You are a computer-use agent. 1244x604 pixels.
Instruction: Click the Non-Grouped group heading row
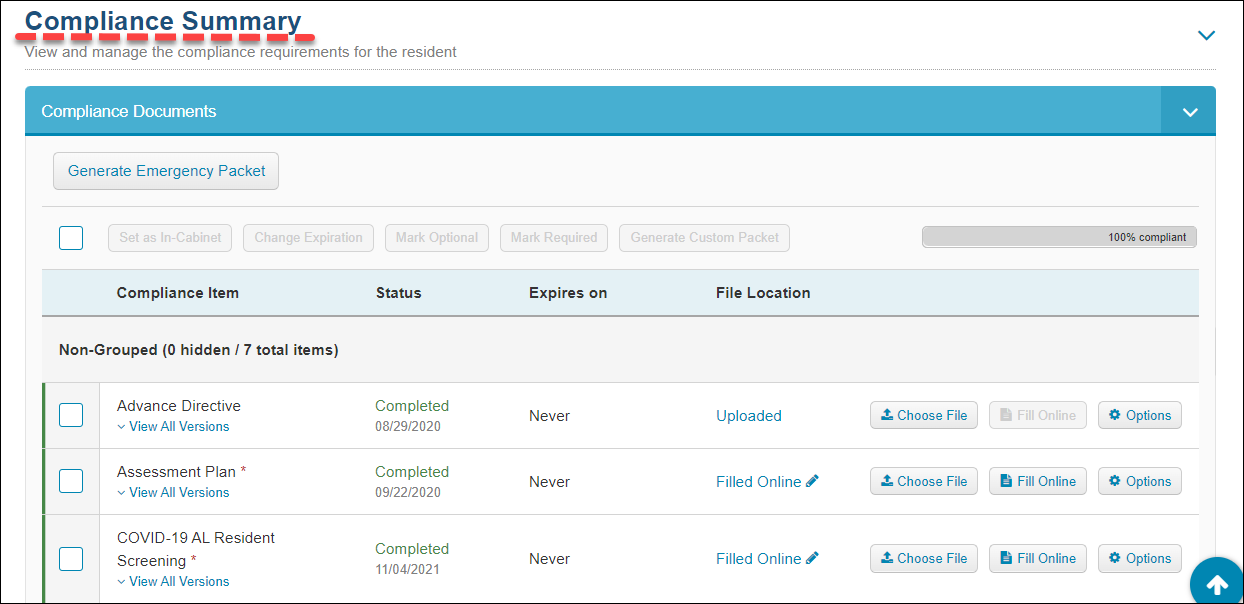620,350
